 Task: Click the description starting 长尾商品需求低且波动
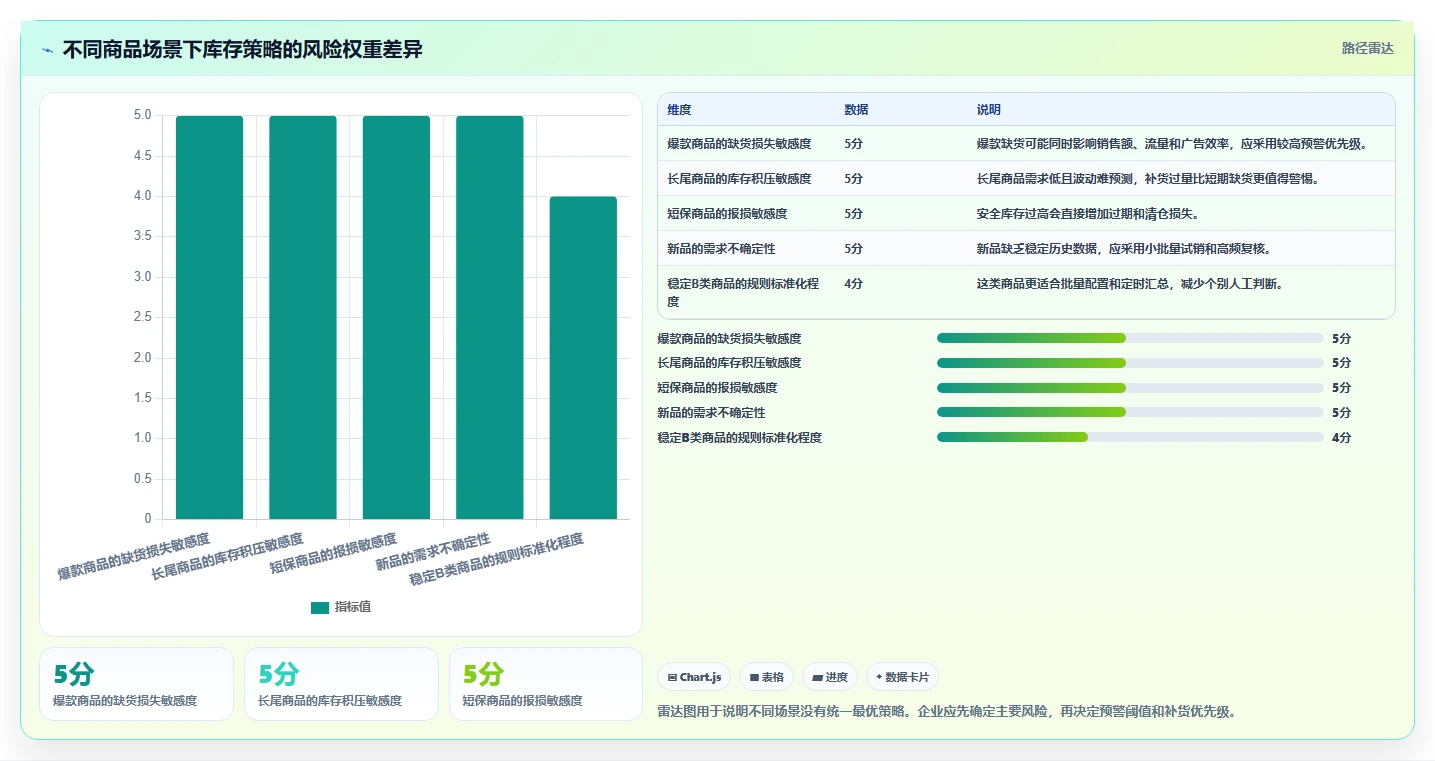point(1148,179)
